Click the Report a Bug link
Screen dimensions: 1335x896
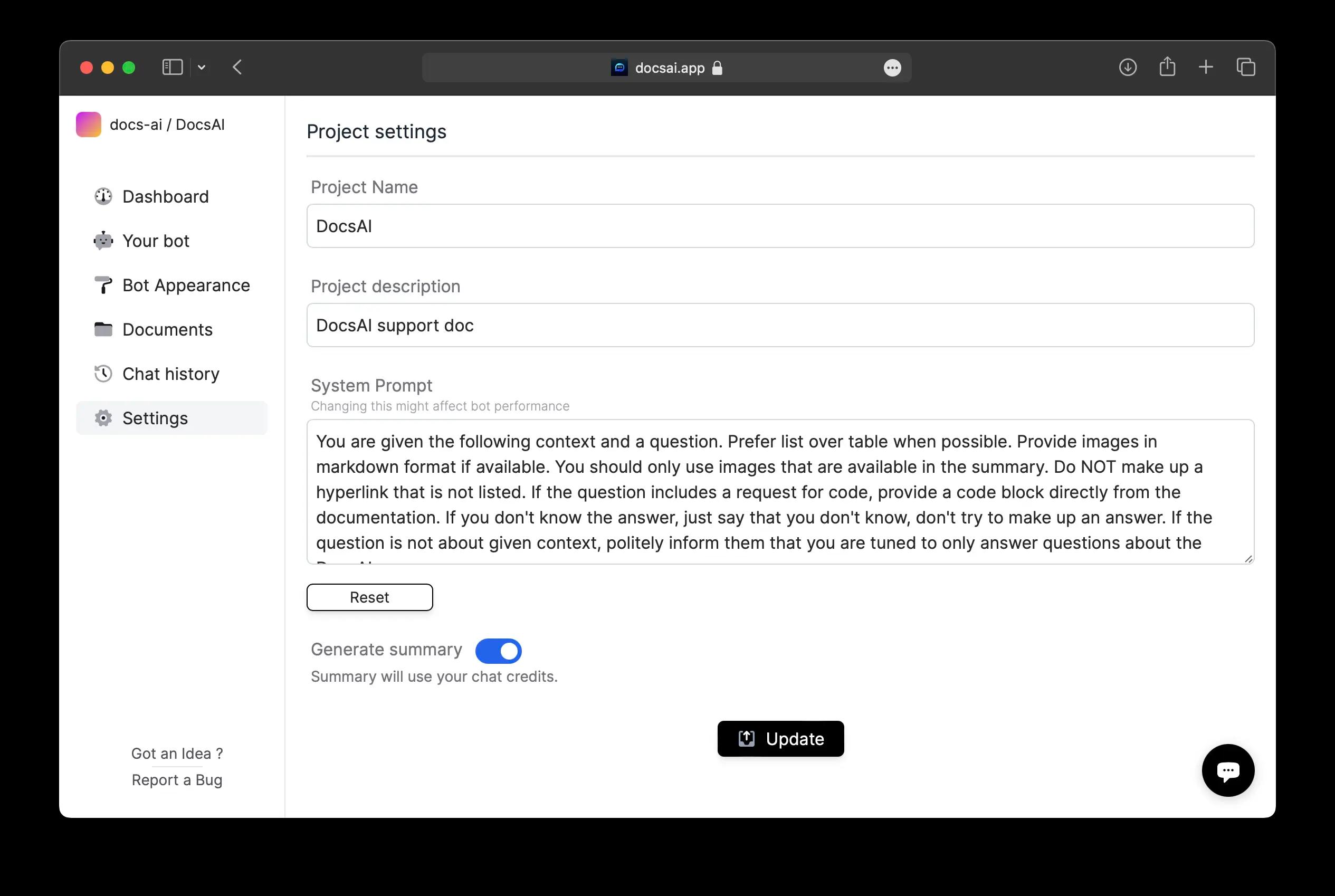177,779
